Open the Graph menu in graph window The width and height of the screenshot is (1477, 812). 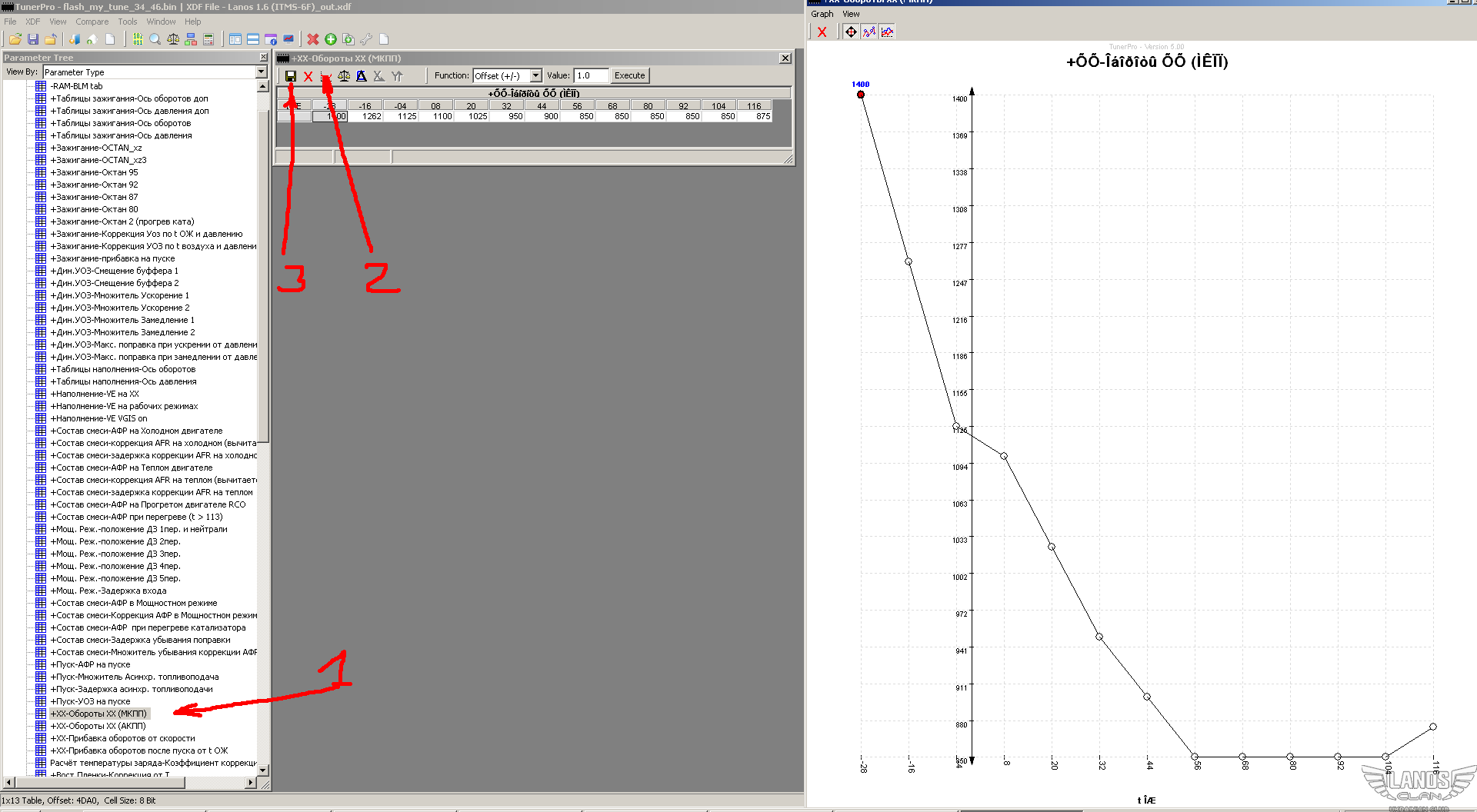coord(822,14)
